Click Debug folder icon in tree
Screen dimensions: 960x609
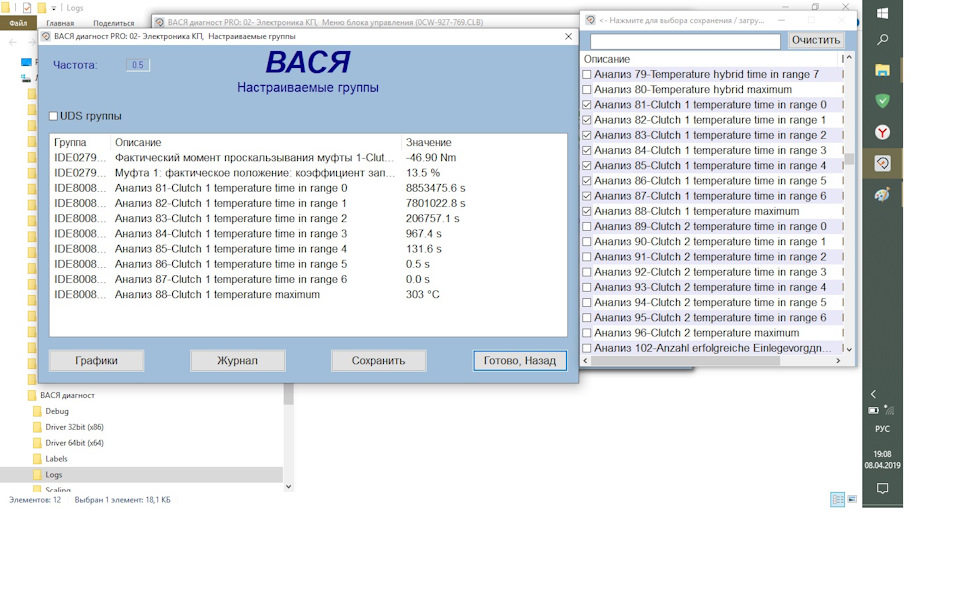click(37, 411)
